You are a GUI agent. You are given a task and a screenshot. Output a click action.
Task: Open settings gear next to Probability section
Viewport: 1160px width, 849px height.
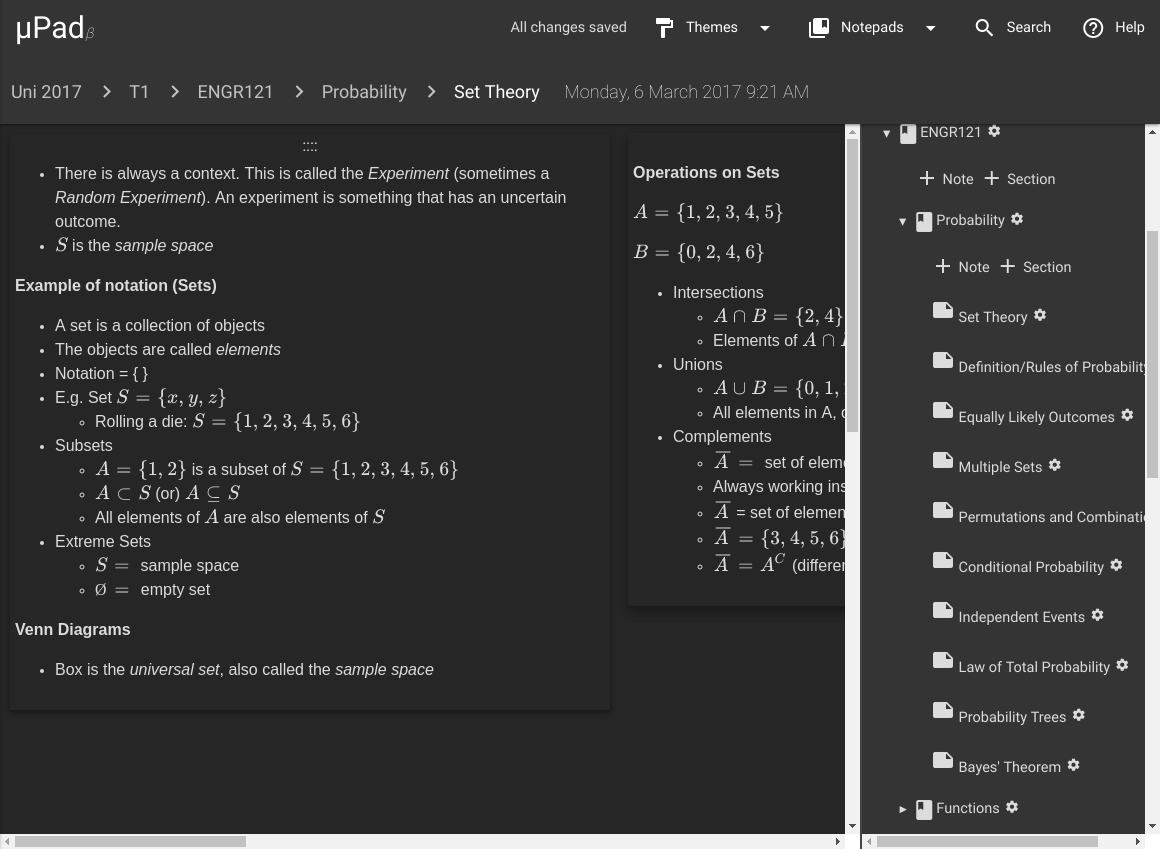[1017, 219]
